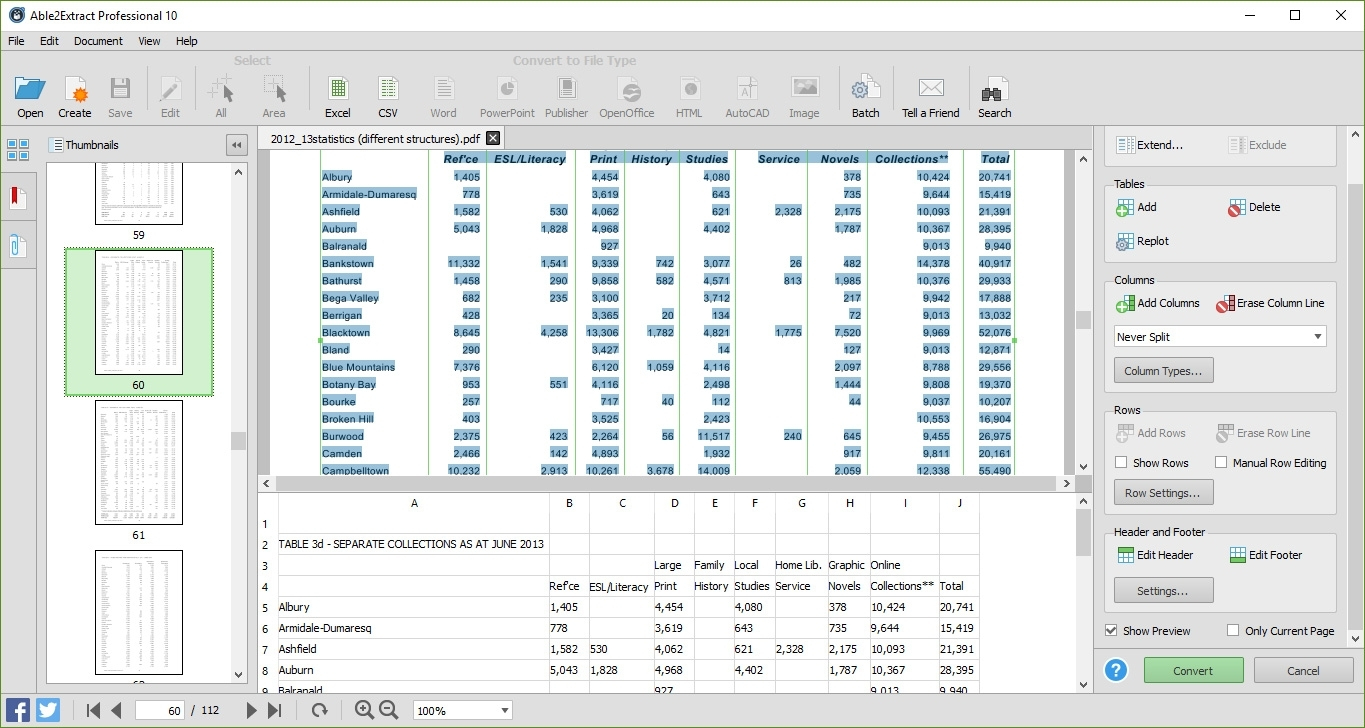The image size is (1365, 728).
Task: Select the Excel conversion icon
Action: tap(337, 95)
